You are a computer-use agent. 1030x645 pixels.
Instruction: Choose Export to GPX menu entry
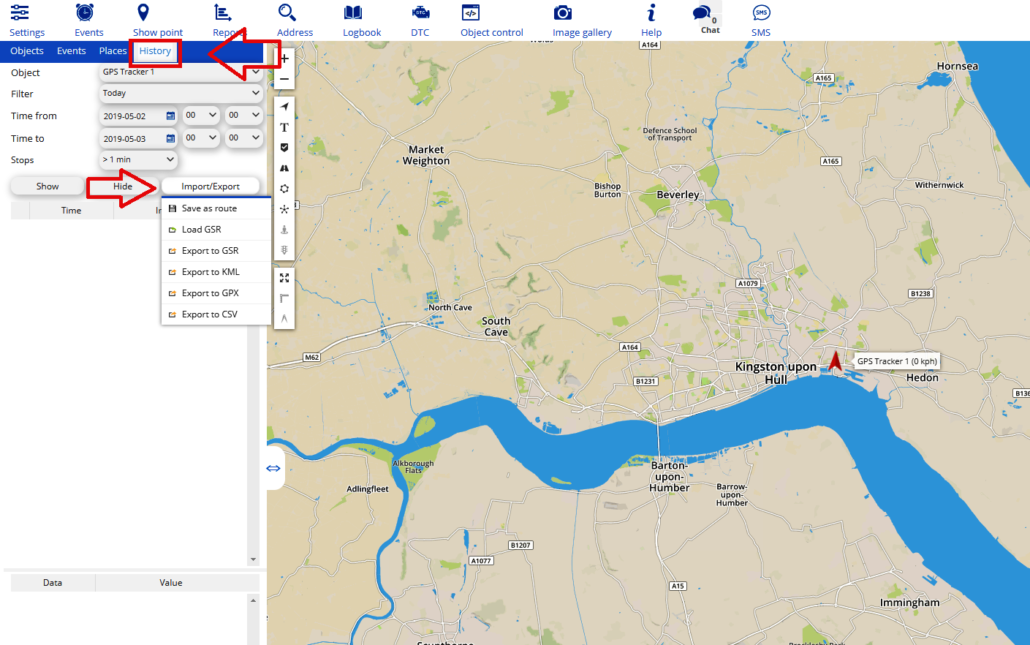click(216, 293)
